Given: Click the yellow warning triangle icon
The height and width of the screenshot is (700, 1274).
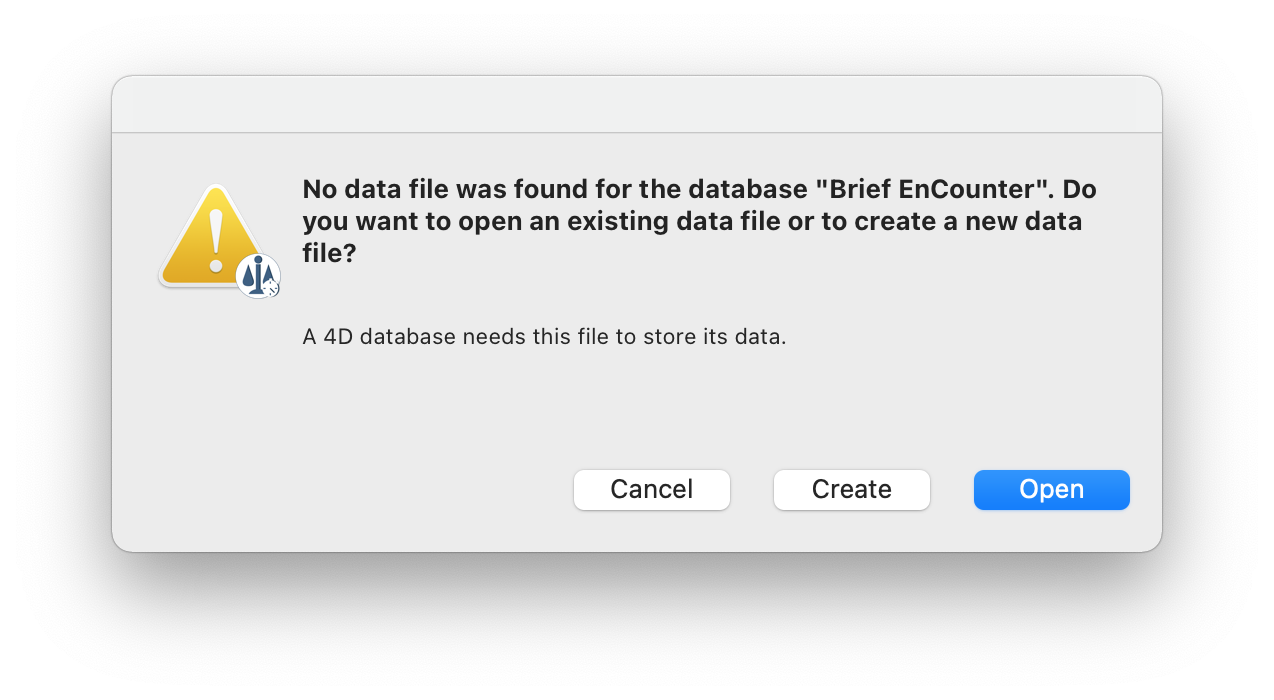Looking at the screenshot, I should 211,236.
